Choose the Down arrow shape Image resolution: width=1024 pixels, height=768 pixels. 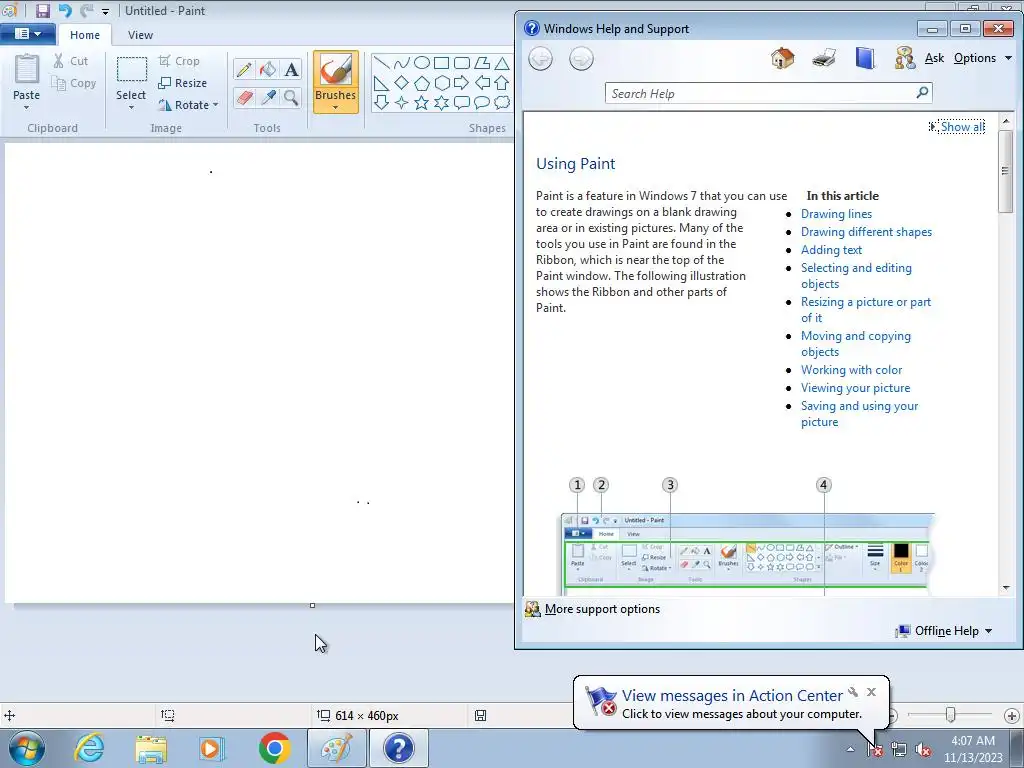click(x=382, y=103)
